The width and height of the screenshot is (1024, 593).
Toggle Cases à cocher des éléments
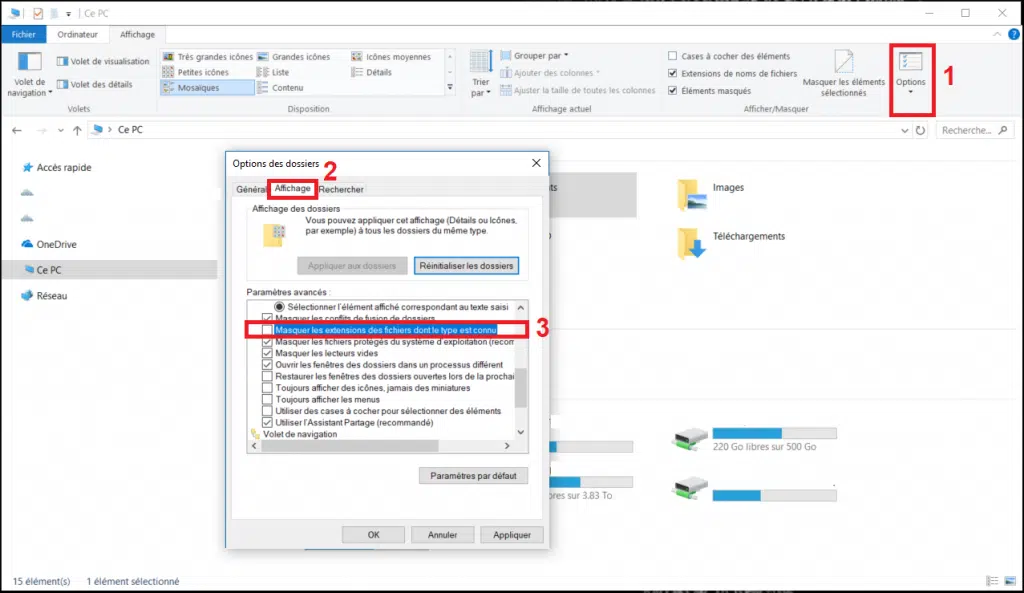pyautogui.click(x=672, y=56)
